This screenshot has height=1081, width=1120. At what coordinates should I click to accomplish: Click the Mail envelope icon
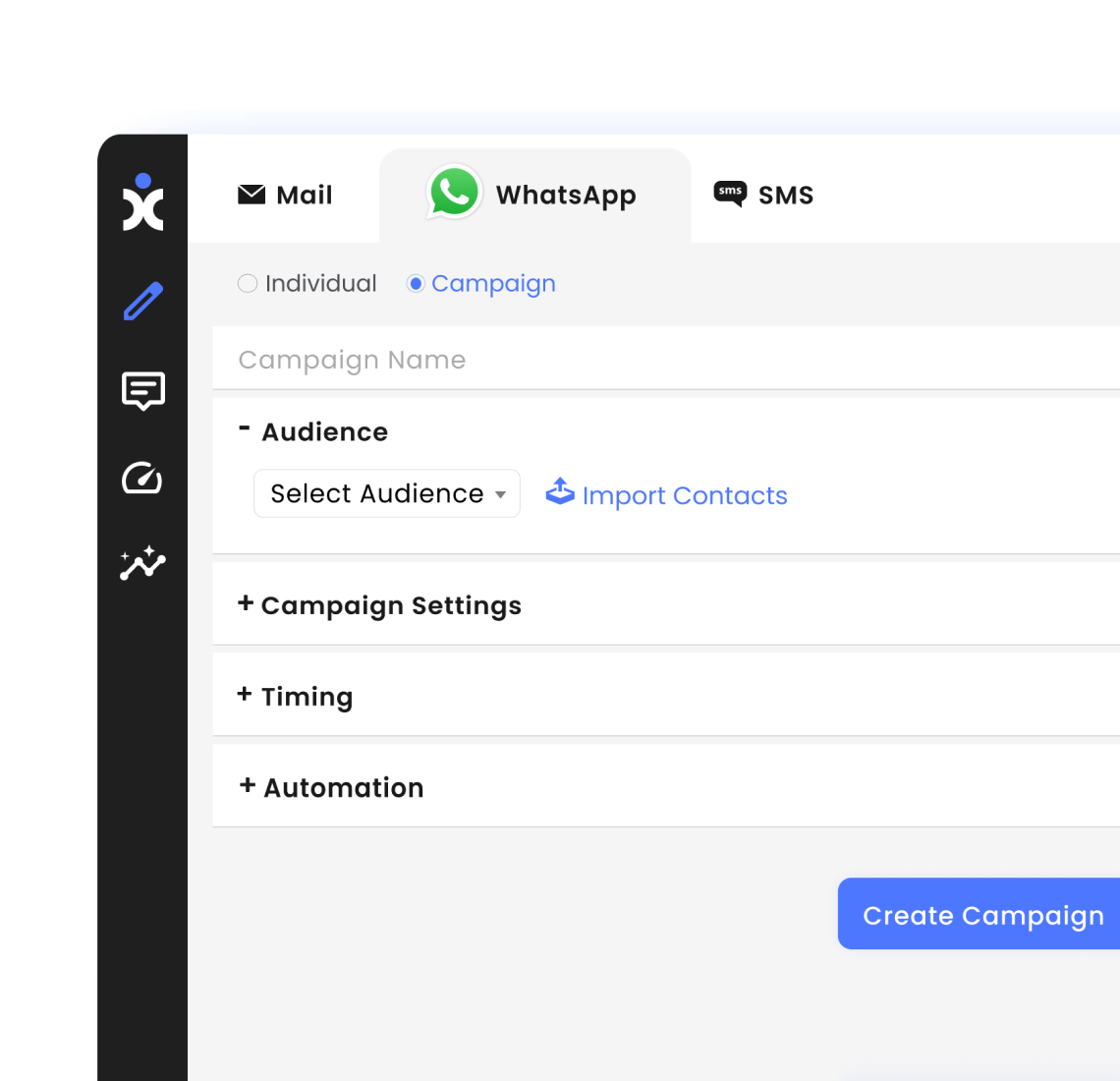[252, 195]
